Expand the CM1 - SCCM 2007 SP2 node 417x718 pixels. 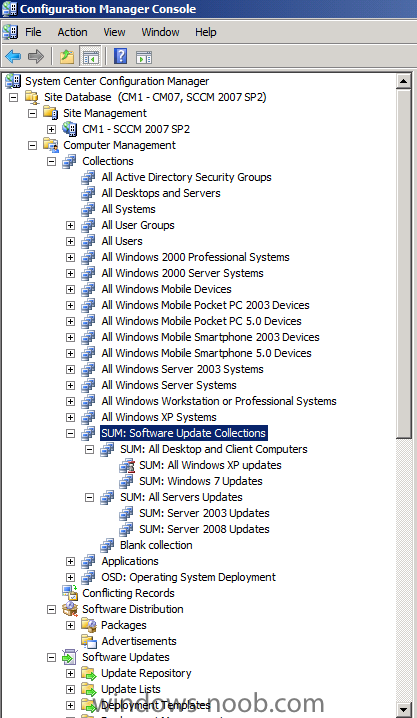tap(51, 129)
